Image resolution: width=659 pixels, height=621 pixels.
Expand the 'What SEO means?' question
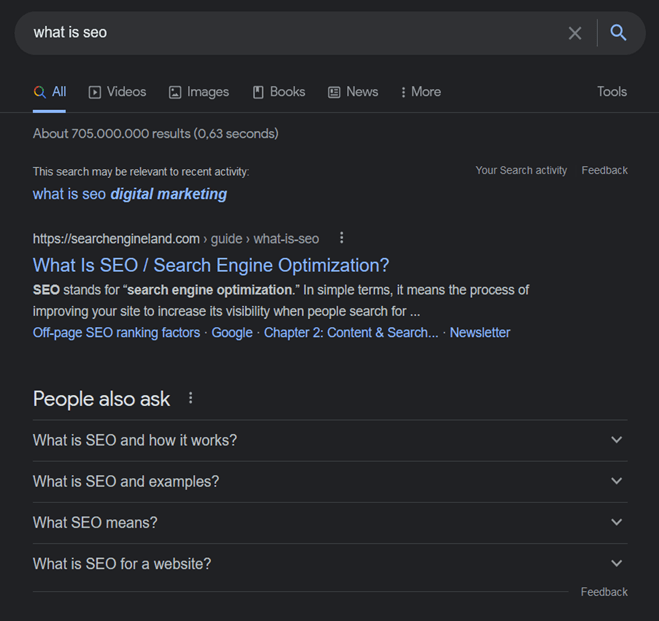[330, 522]
